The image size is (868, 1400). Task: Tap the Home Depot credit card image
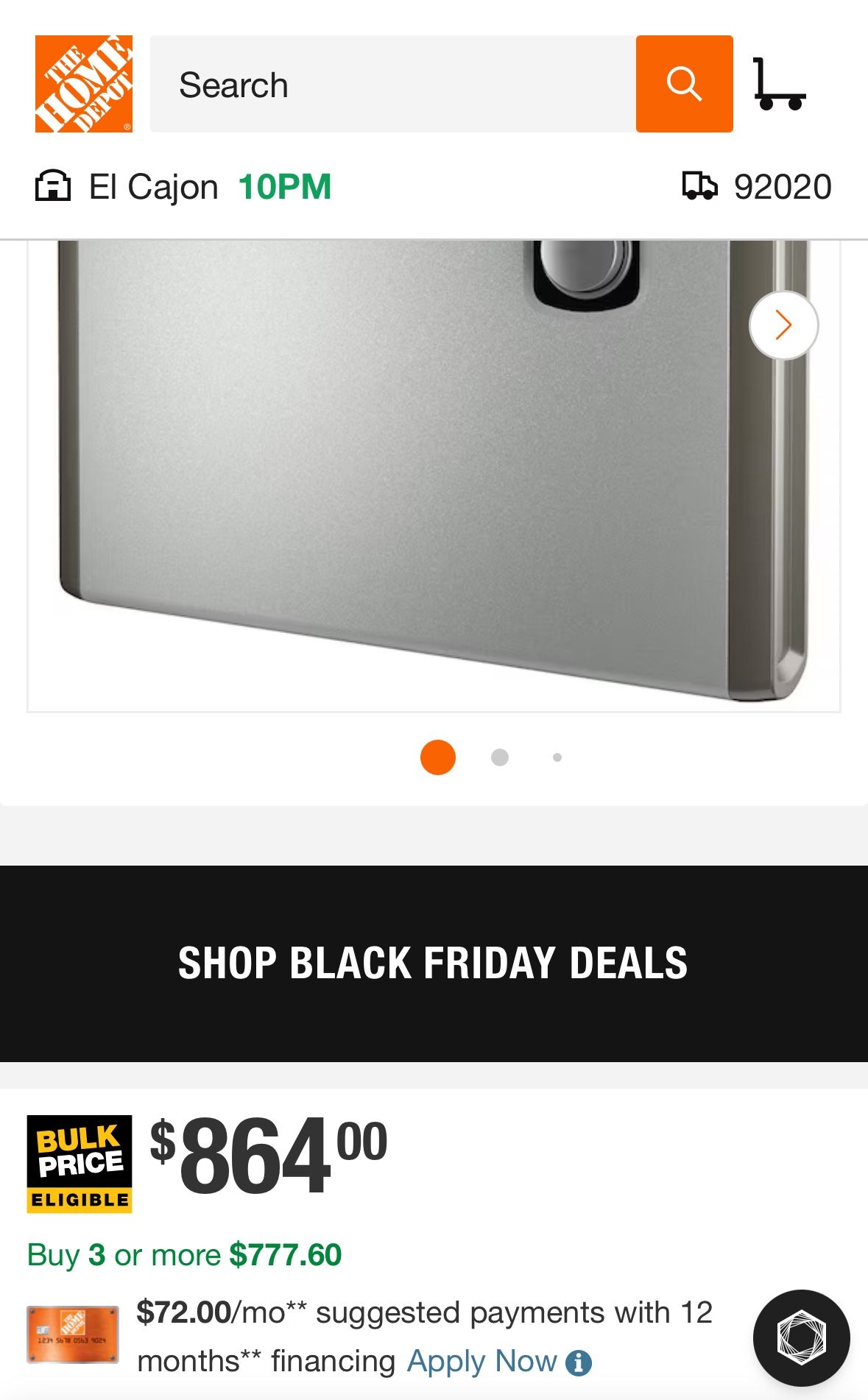73,1335
